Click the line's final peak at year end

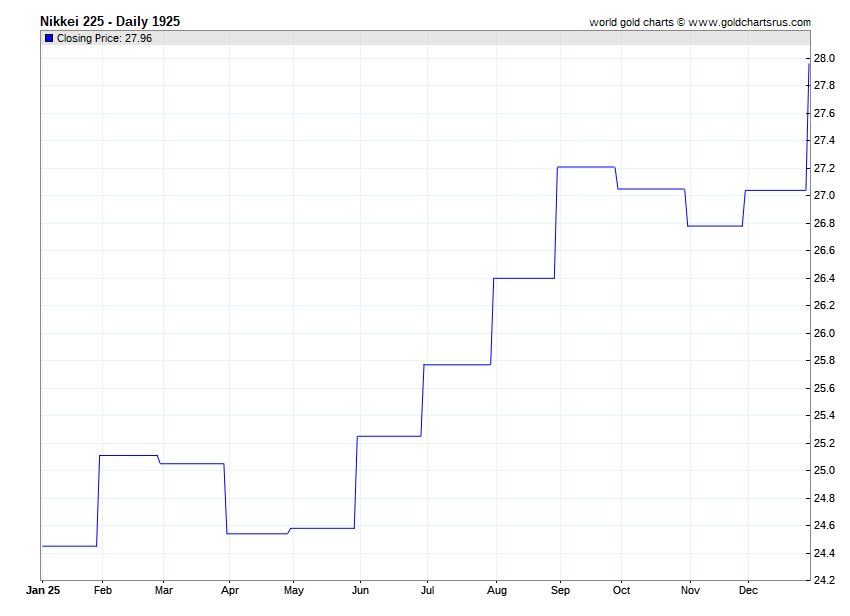[809, 64]
